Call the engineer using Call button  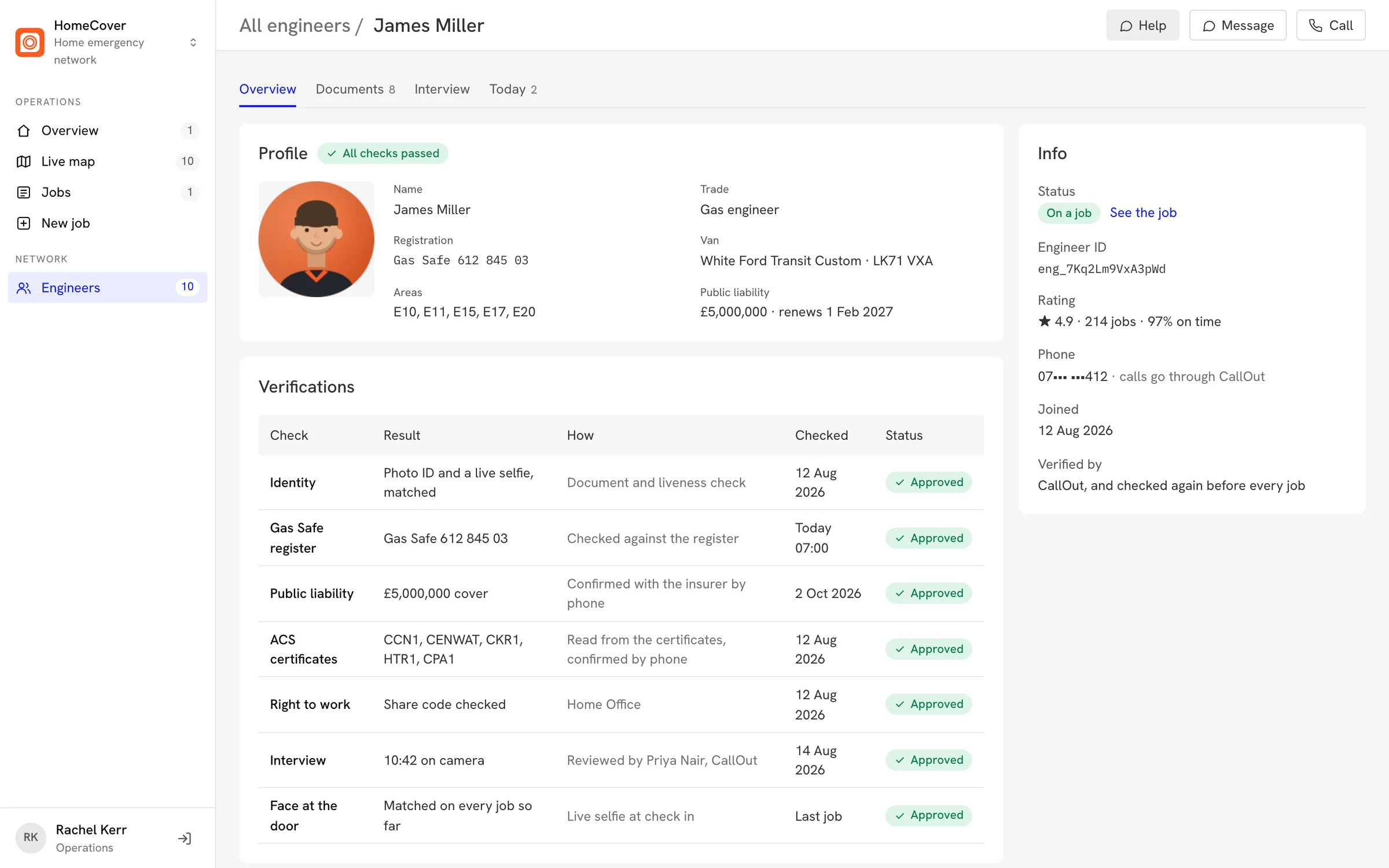(1331, 25)
